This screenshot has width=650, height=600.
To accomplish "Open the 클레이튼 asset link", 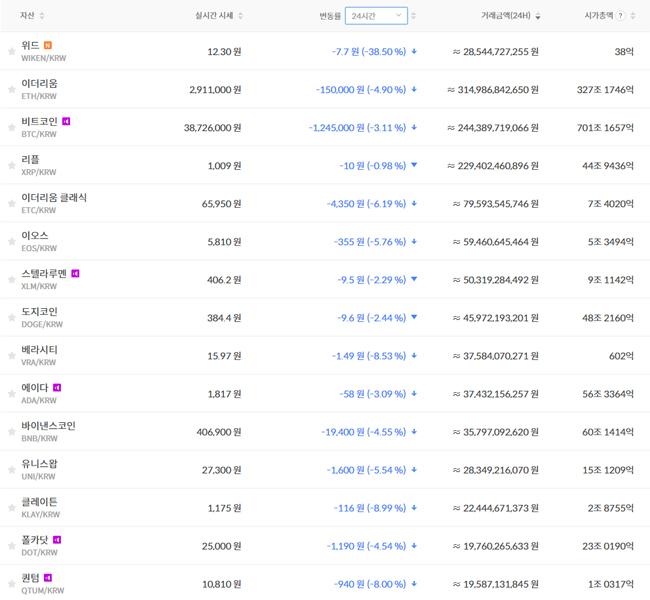I will [39, 502].
